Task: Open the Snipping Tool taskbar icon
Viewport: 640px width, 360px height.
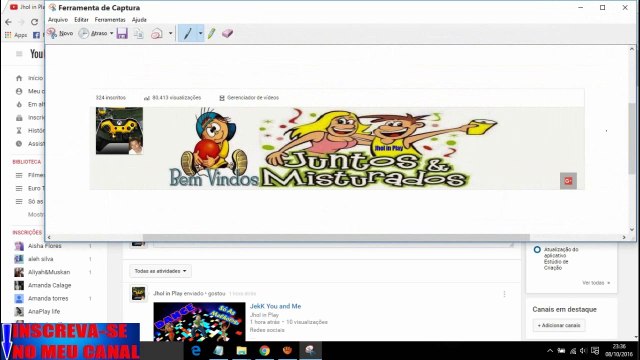Action: (310, 350)
